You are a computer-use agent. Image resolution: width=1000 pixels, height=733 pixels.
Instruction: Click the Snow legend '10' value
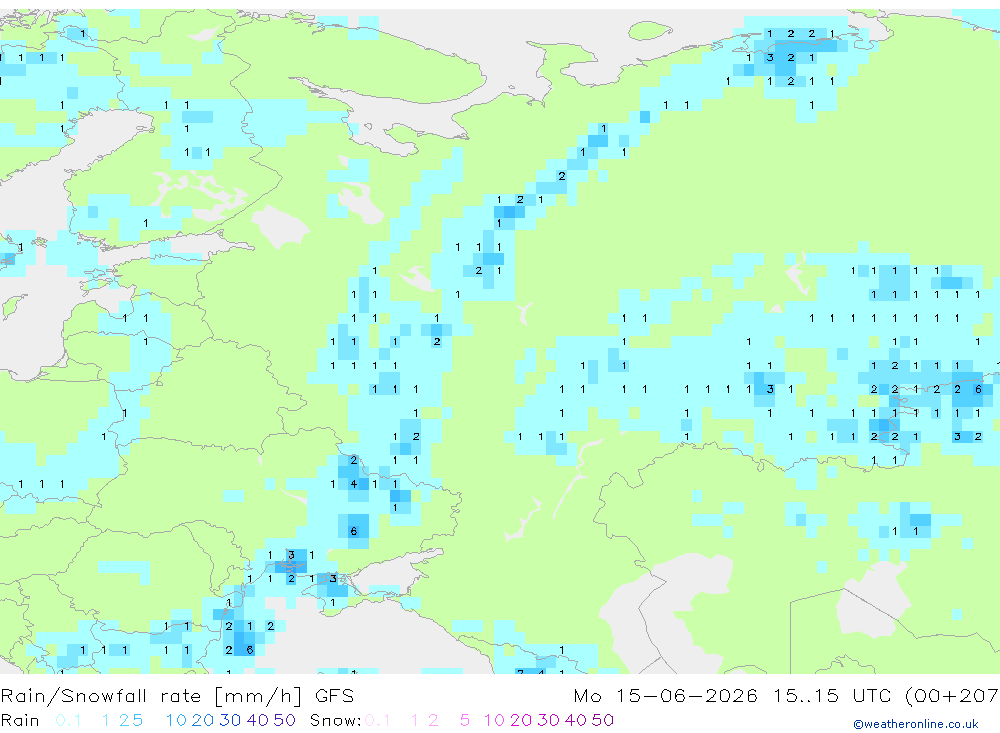pyautogui.click(x=494, y=720)
